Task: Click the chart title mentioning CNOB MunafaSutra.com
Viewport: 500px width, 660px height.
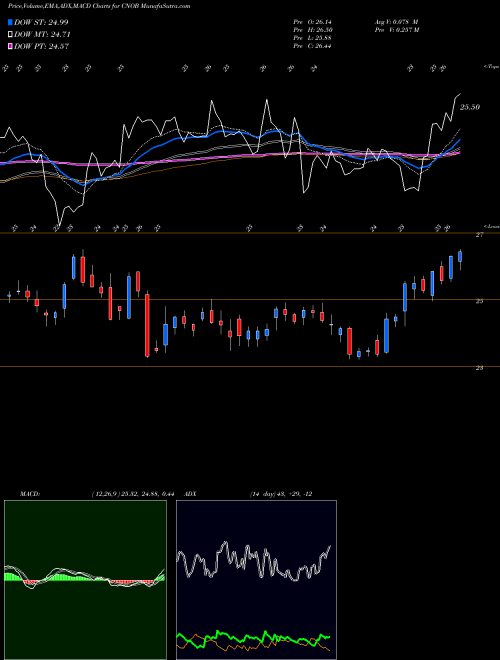Action: coord(99,6)
